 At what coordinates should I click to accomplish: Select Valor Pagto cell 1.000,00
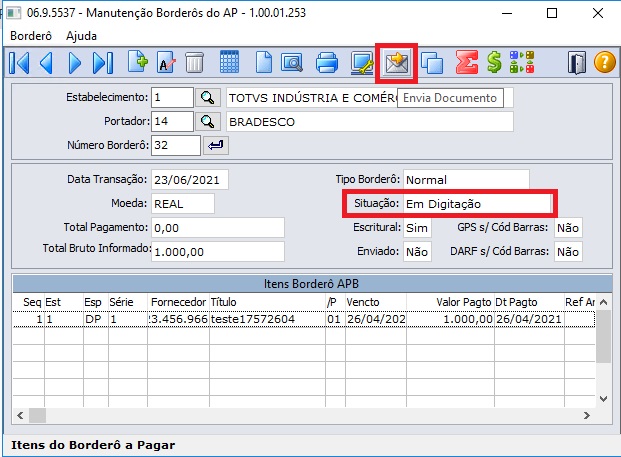click(x=450, y=319)
